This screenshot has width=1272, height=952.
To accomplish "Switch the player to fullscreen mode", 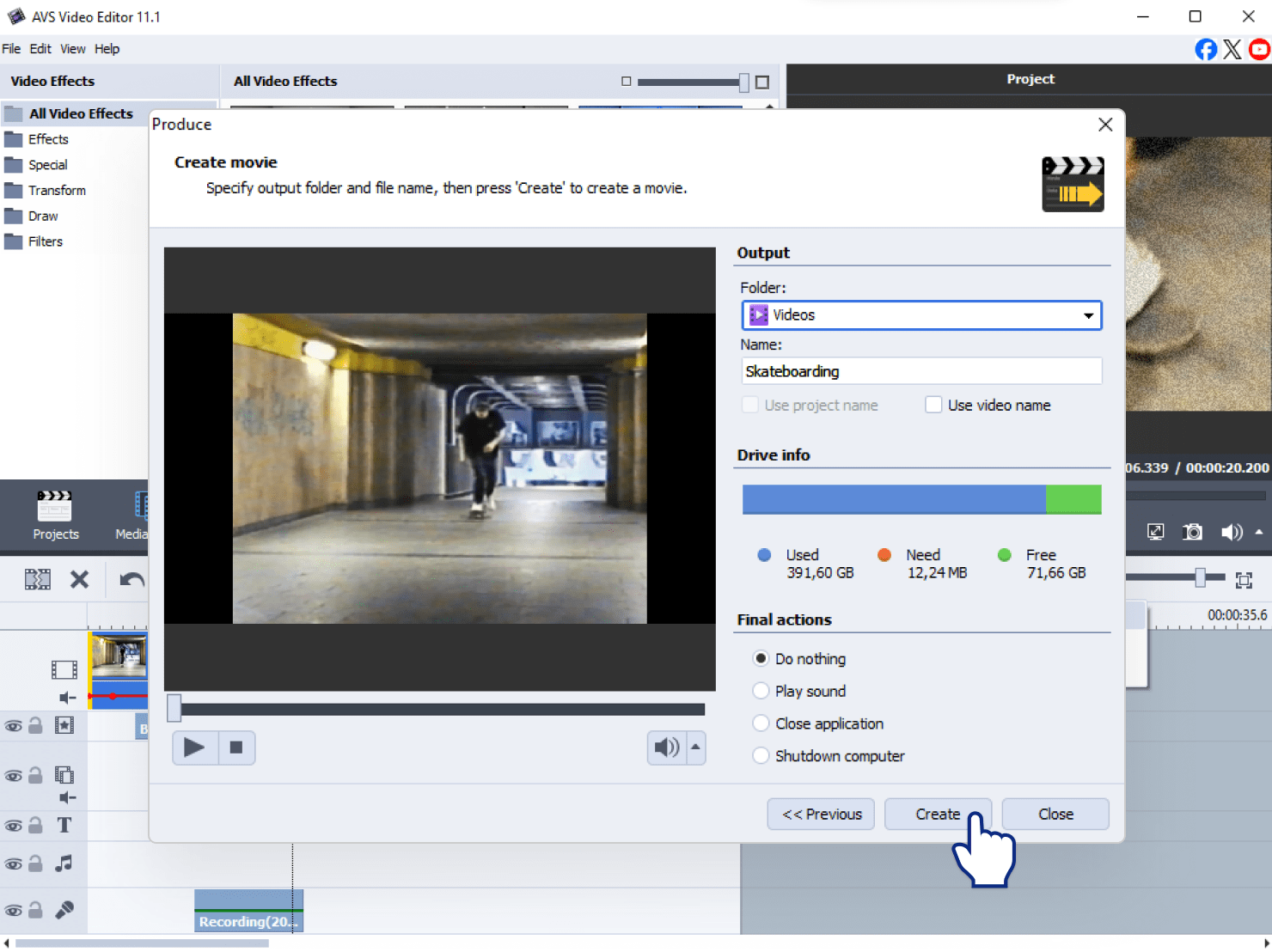I will (1154, 532).
